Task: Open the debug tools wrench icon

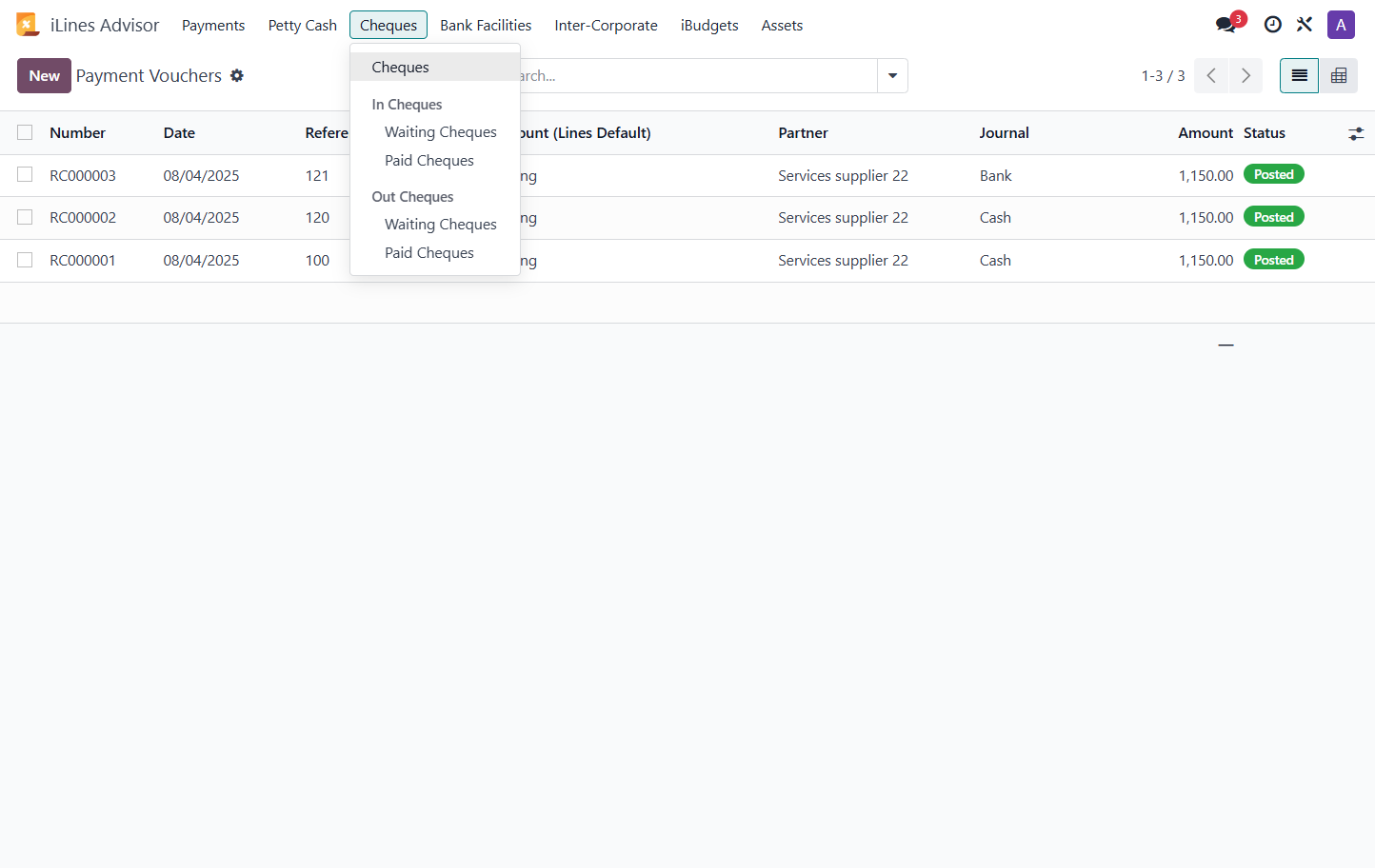Action: (1305, 25)
